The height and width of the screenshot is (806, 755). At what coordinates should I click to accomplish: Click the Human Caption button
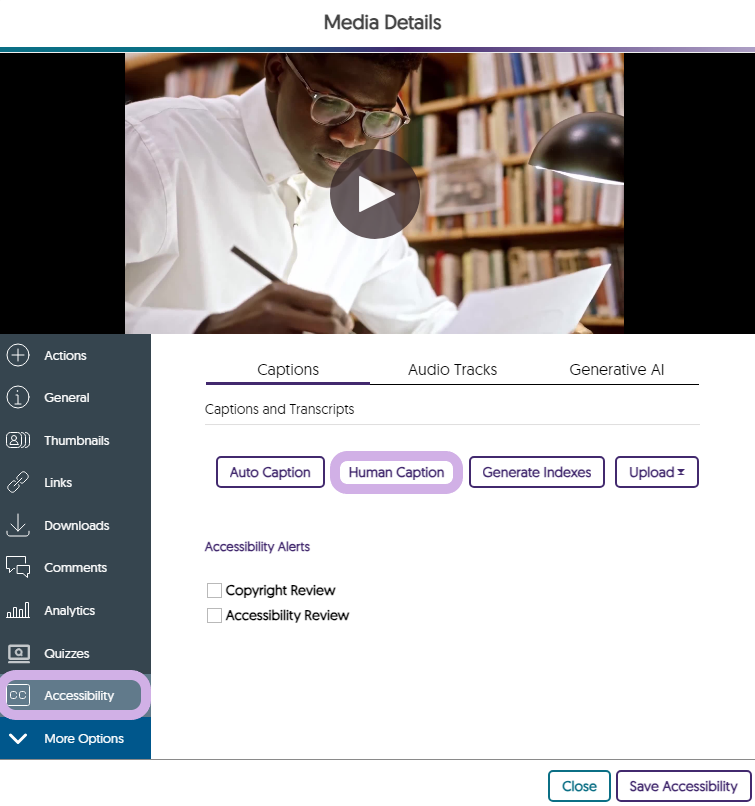[396, 472]
